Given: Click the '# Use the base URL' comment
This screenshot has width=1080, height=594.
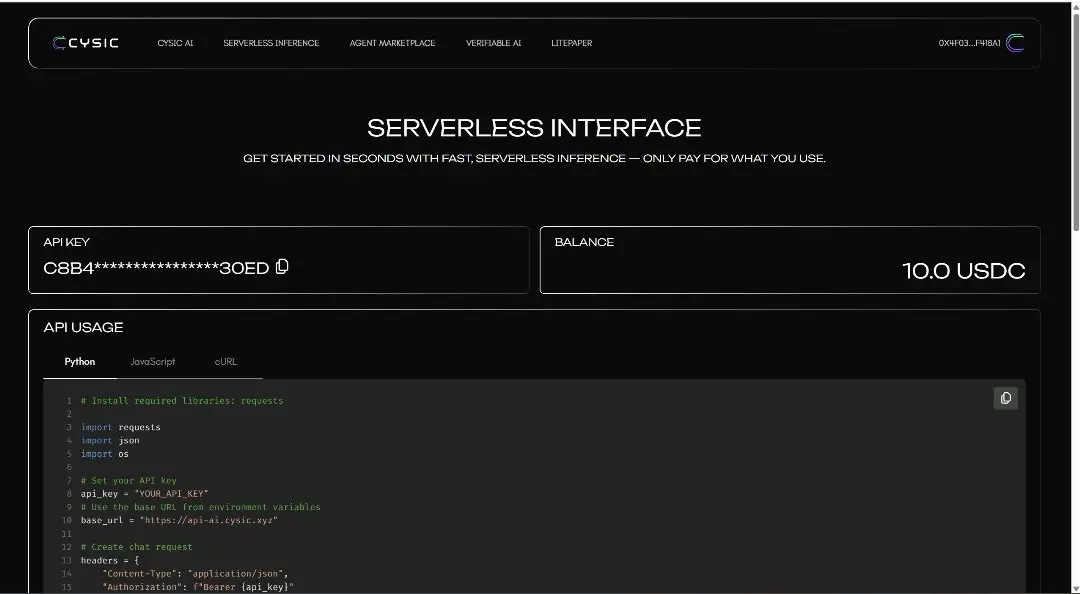Looking at the screenshot, I should [200, 506].
